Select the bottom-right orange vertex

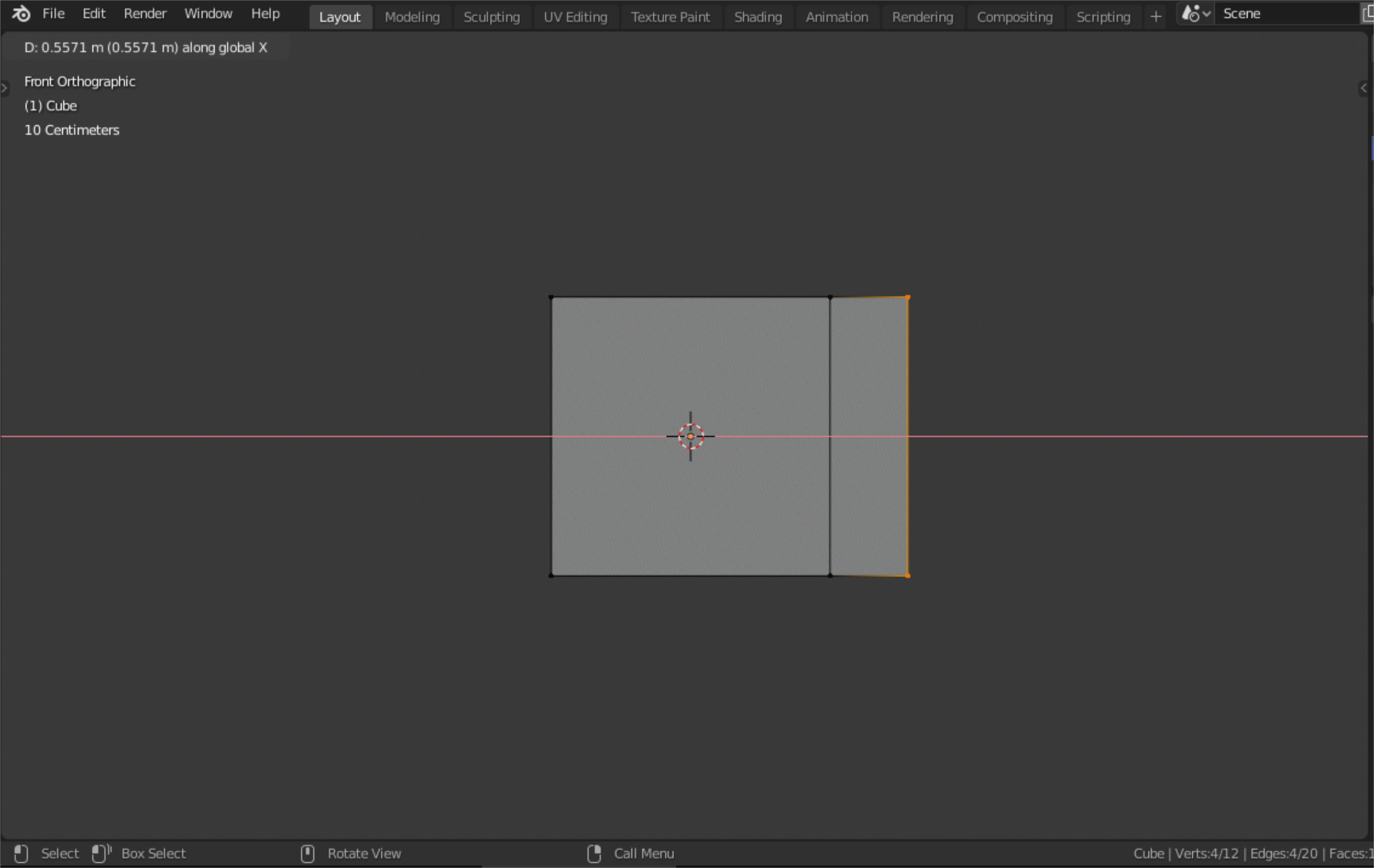point(908,576)
